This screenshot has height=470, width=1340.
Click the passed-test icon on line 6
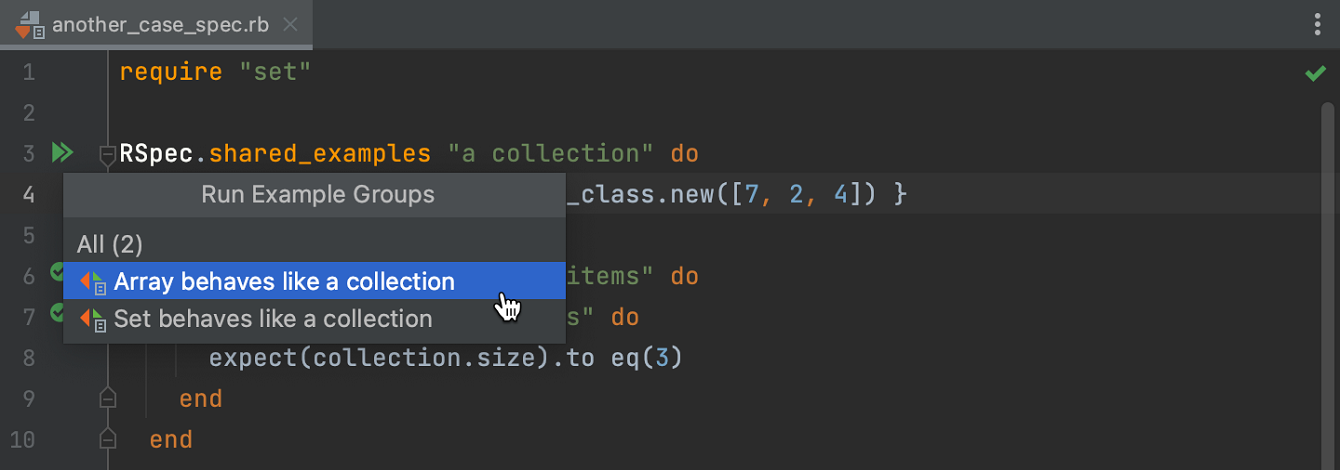57,272
